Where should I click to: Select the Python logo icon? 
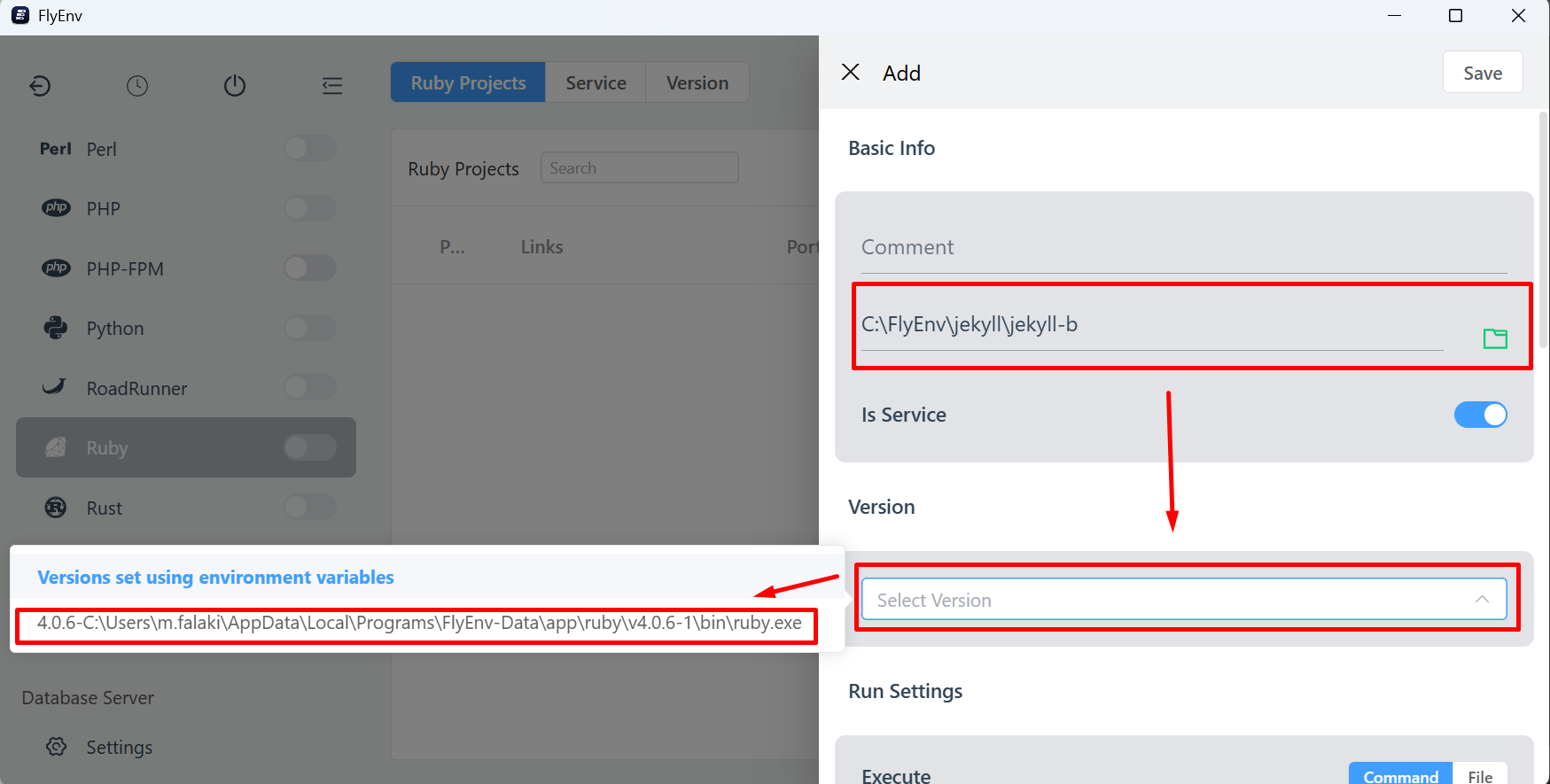pos(56,328)
